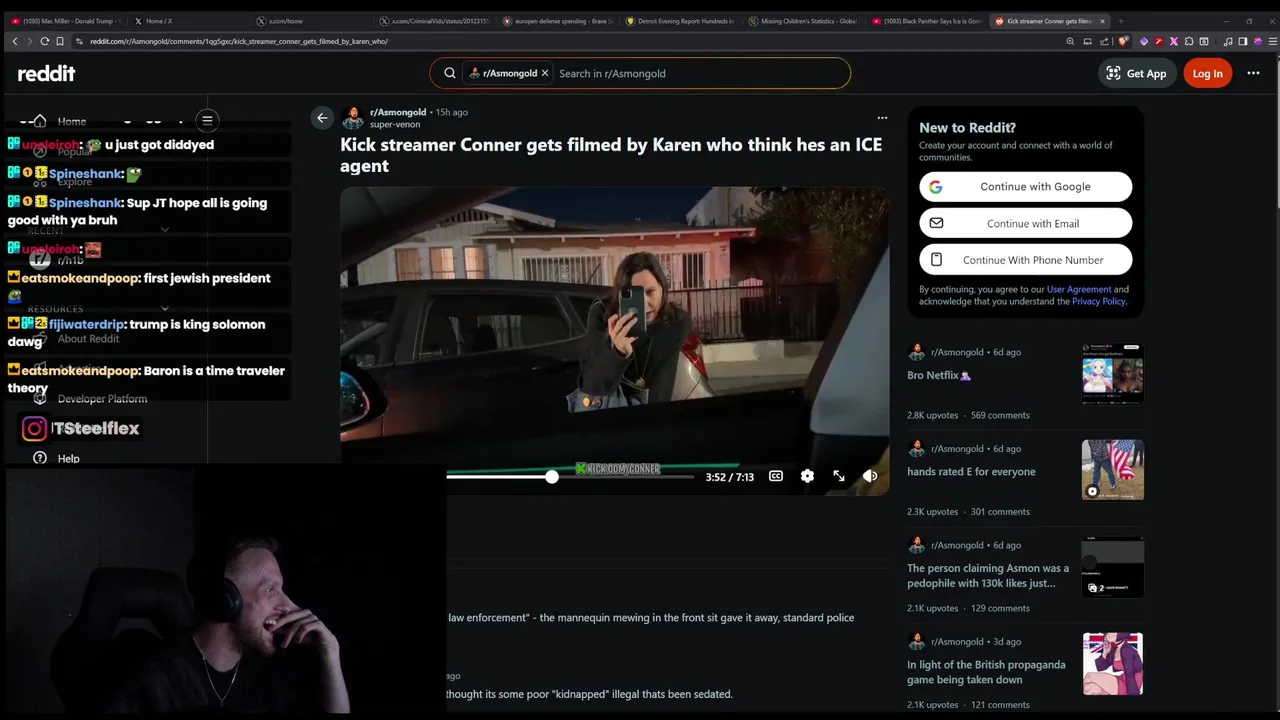Open About Reddit in the sidebar
The image size is (1280, 720).
[x=88, y=339]
